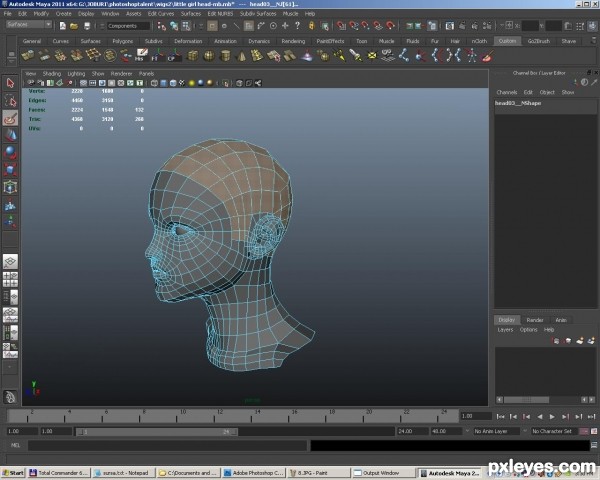Click the New Scene icon

point(62,26)
